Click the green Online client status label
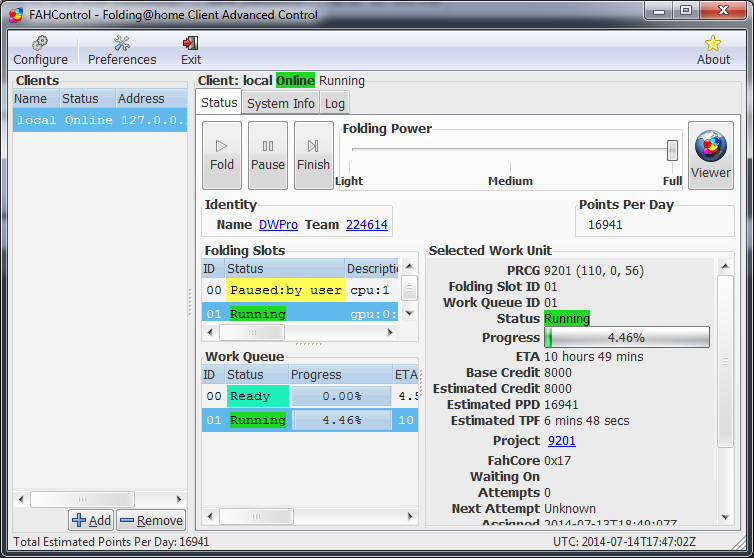Screen dimensions: 754x558 [295, 80]
